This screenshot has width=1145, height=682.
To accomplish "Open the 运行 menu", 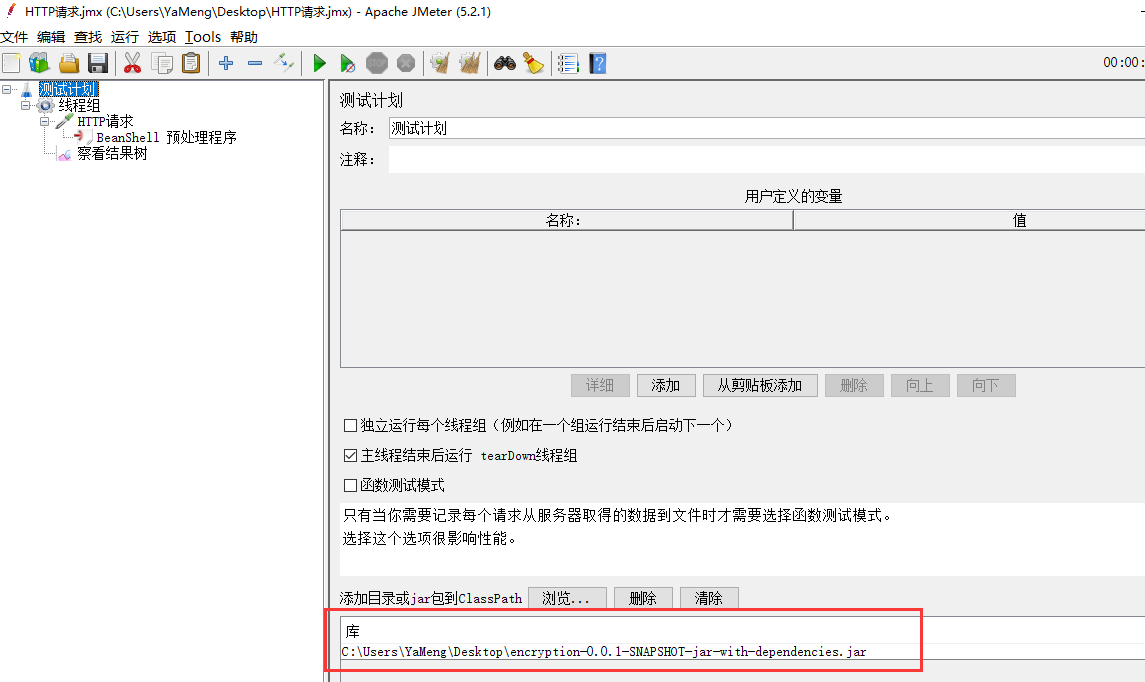I will pyautogui.click(x=125, y=37).
